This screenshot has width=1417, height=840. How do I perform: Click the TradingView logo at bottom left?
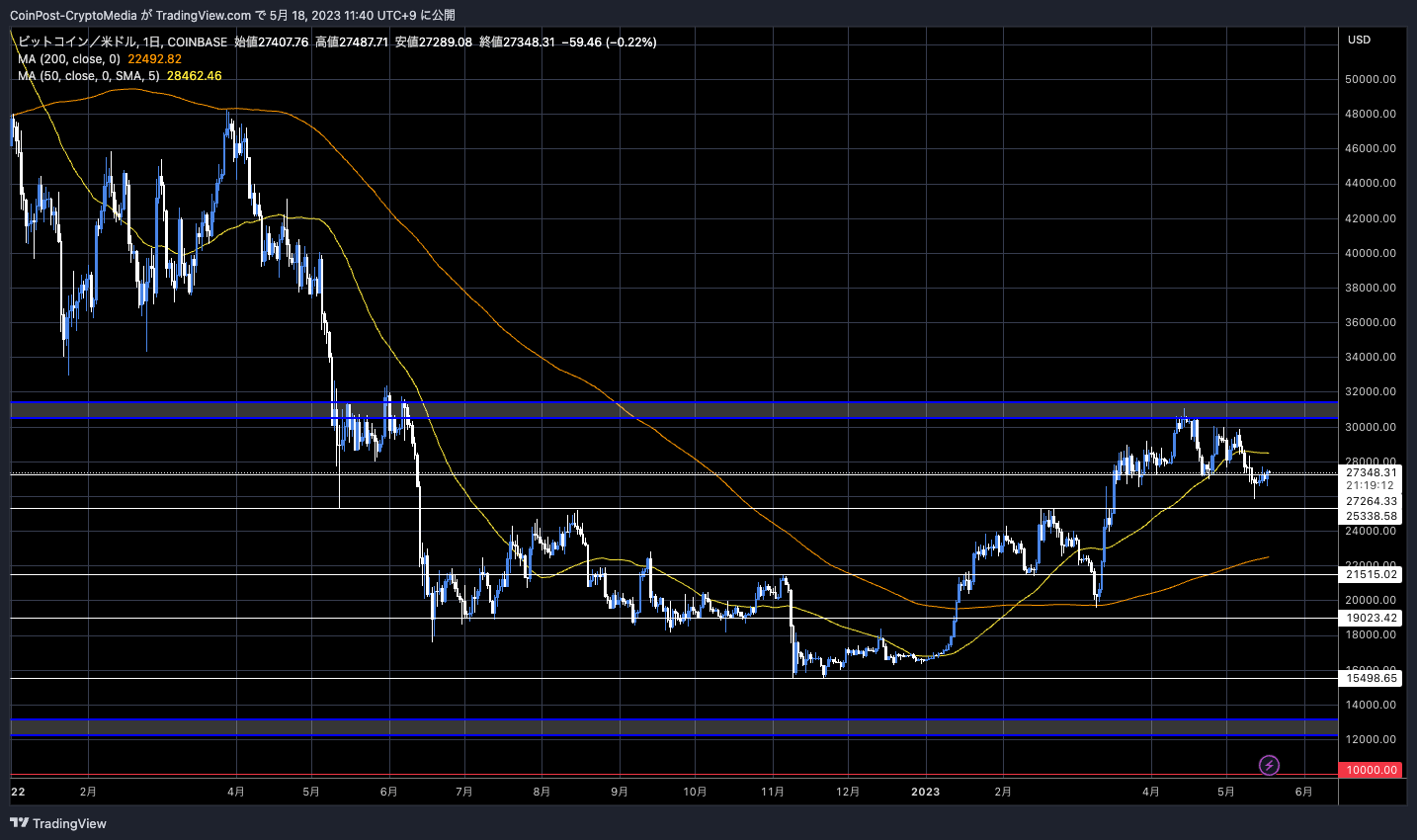pos(58,823)
